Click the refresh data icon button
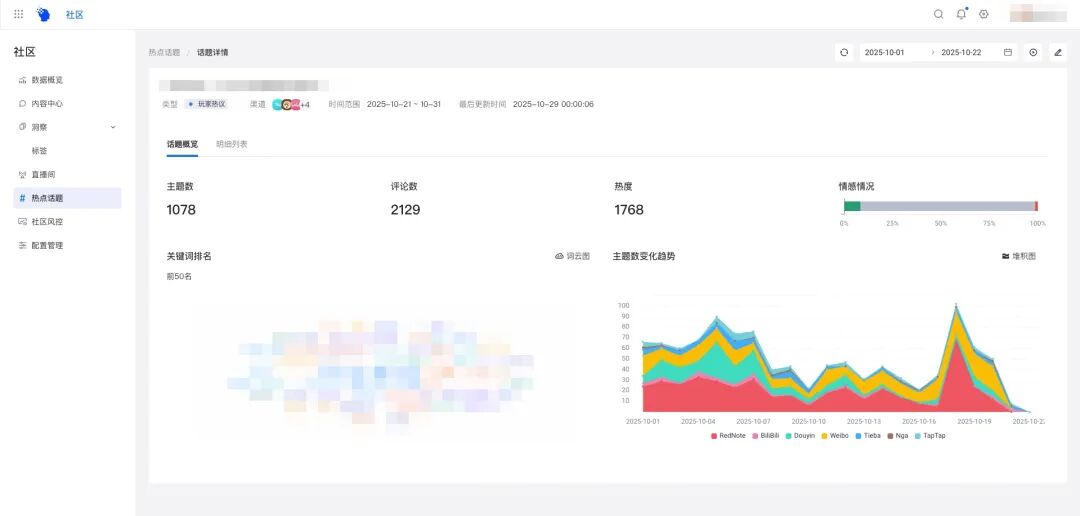 (x=844, y=52)
